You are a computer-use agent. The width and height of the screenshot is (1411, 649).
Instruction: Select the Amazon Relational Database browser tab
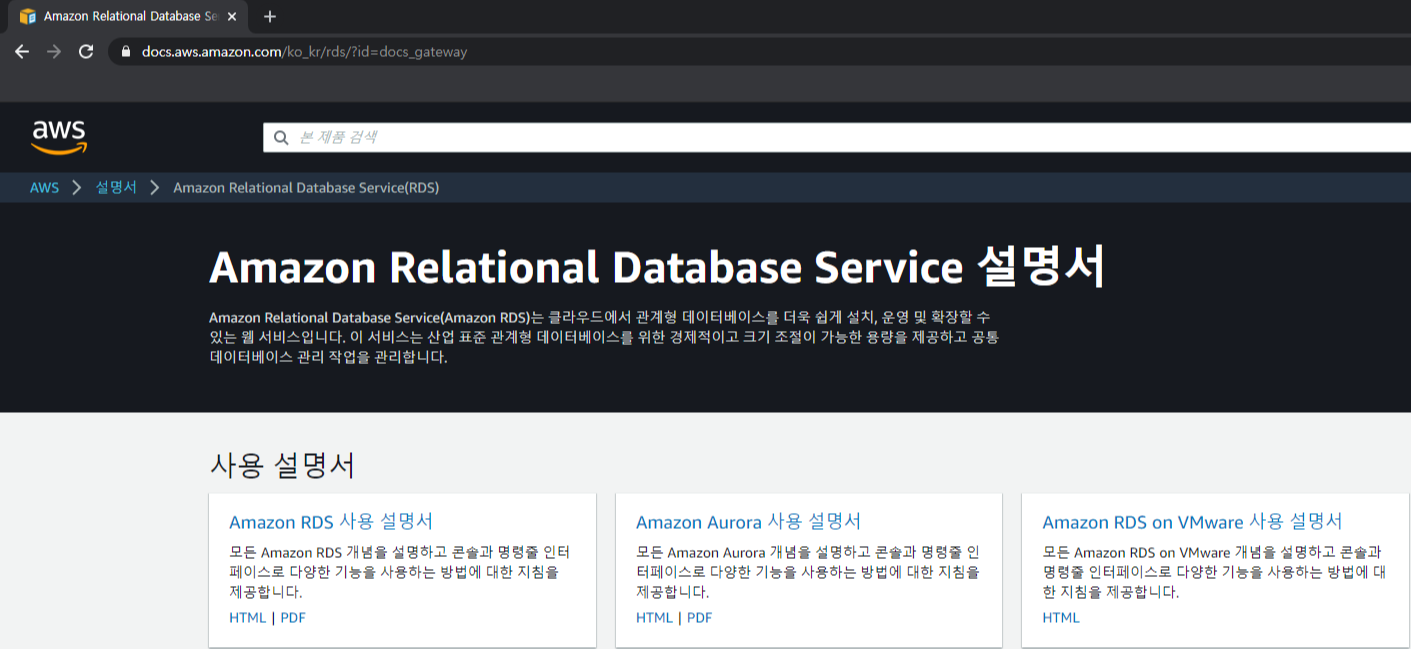coord(127,17)
